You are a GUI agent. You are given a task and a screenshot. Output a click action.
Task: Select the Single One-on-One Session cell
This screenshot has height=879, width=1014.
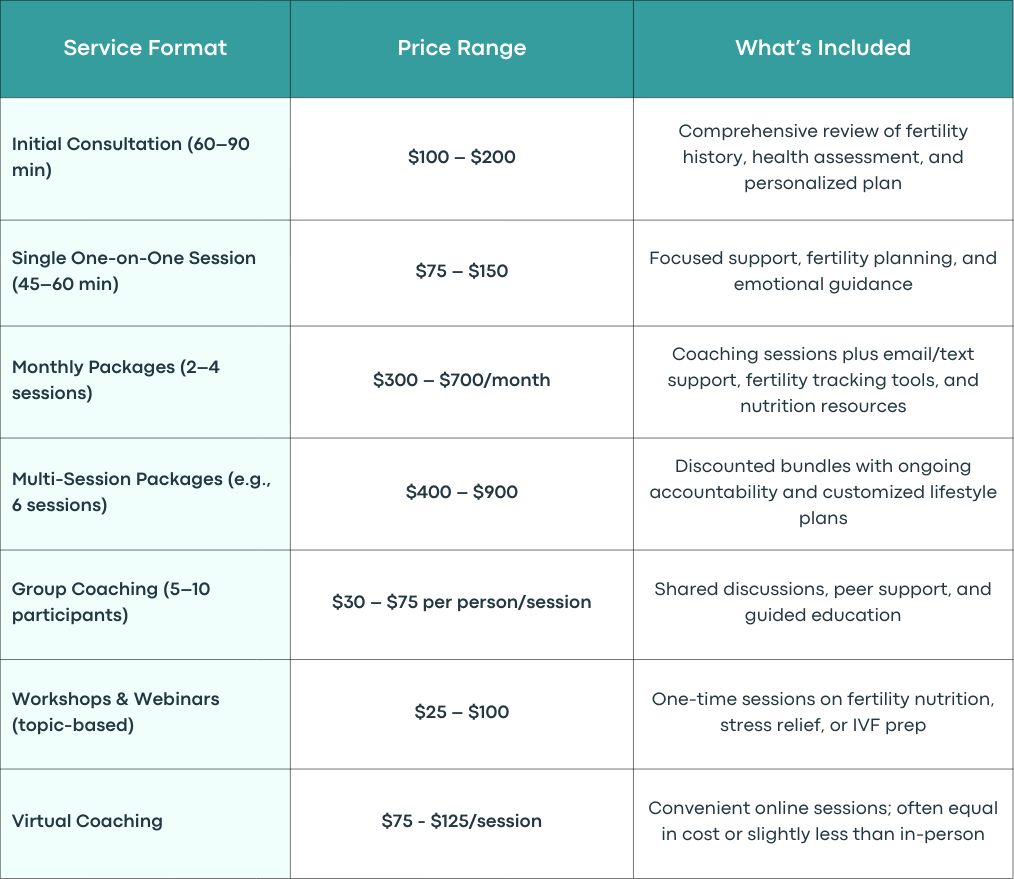pyautogui.click(x=145, y=273)
